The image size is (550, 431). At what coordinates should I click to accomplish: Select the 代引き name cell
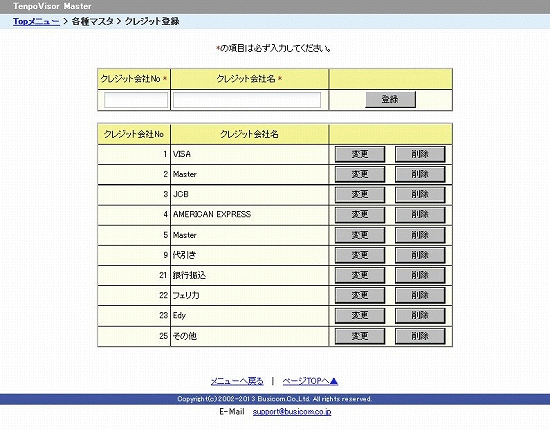[x=249, y=255]
